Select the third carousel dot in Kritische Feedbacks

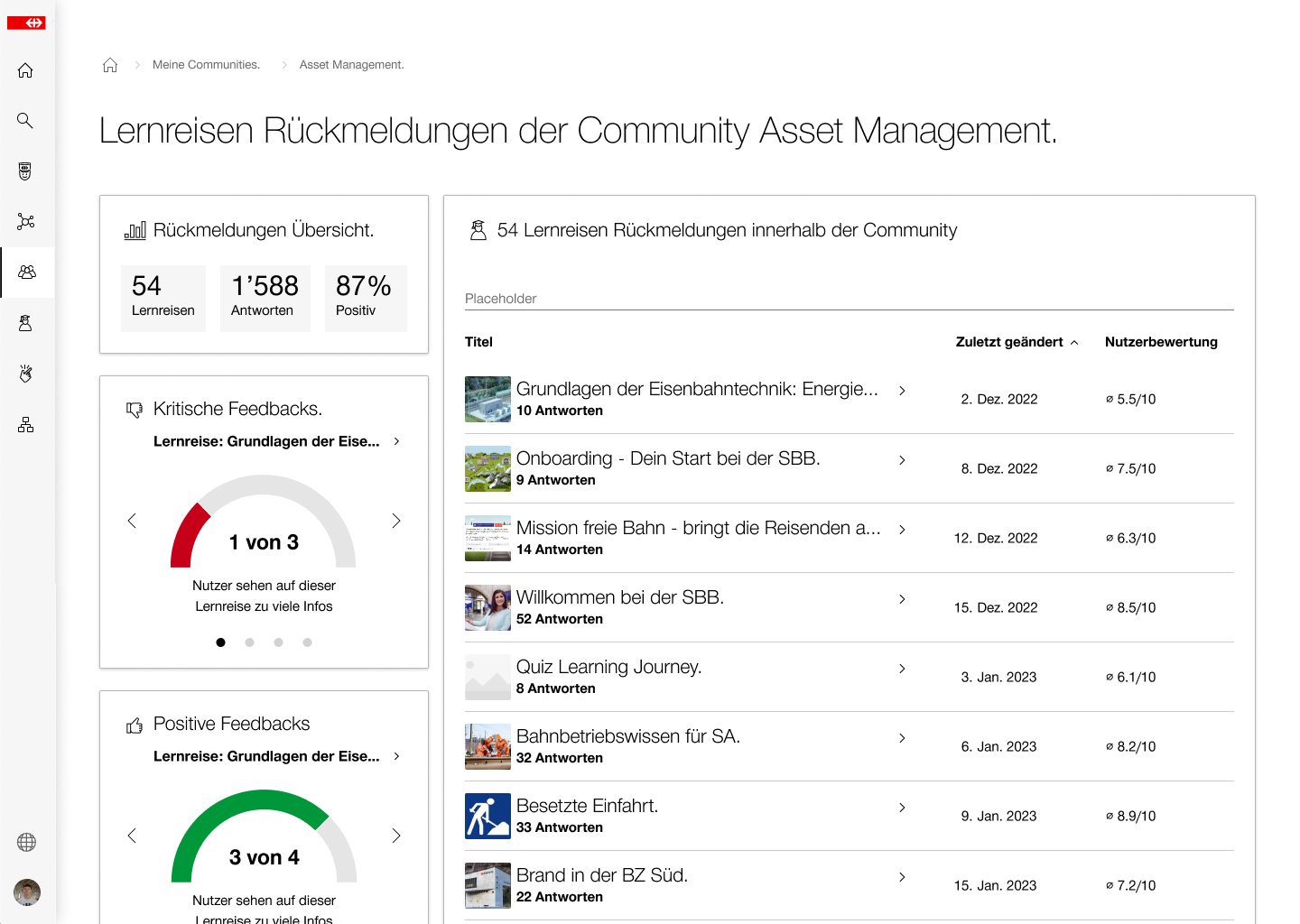click(279, 642)
